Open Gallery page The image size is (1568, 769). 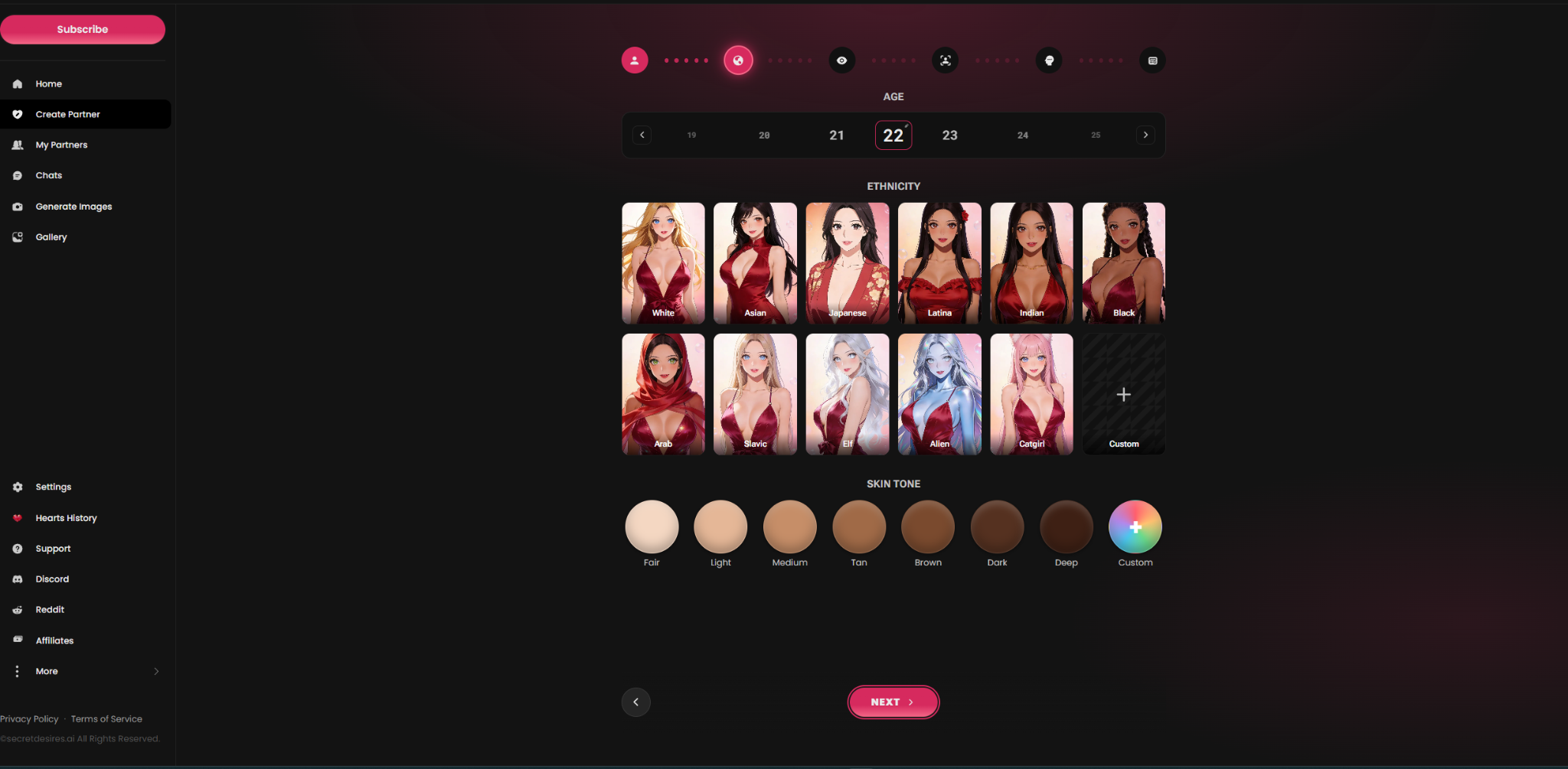pyautogui.click(x=51, y=237)
